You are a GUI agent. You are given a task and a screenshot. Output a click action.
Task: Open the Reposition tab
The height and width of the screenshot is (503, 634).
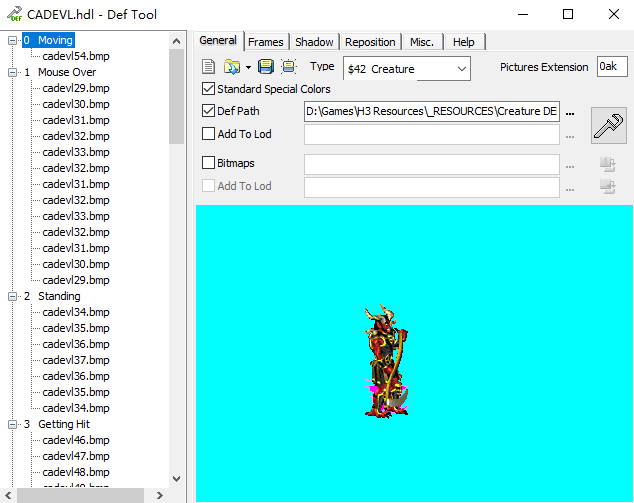[370, 42]
